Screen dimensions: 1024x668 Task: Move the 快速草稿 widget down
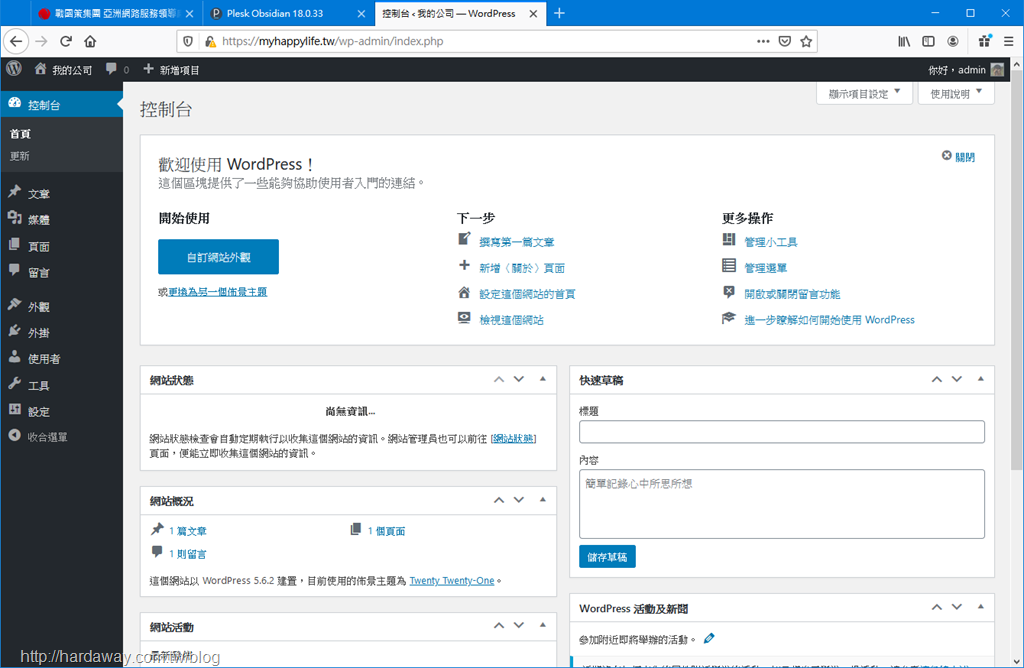[x=957, y=379]
